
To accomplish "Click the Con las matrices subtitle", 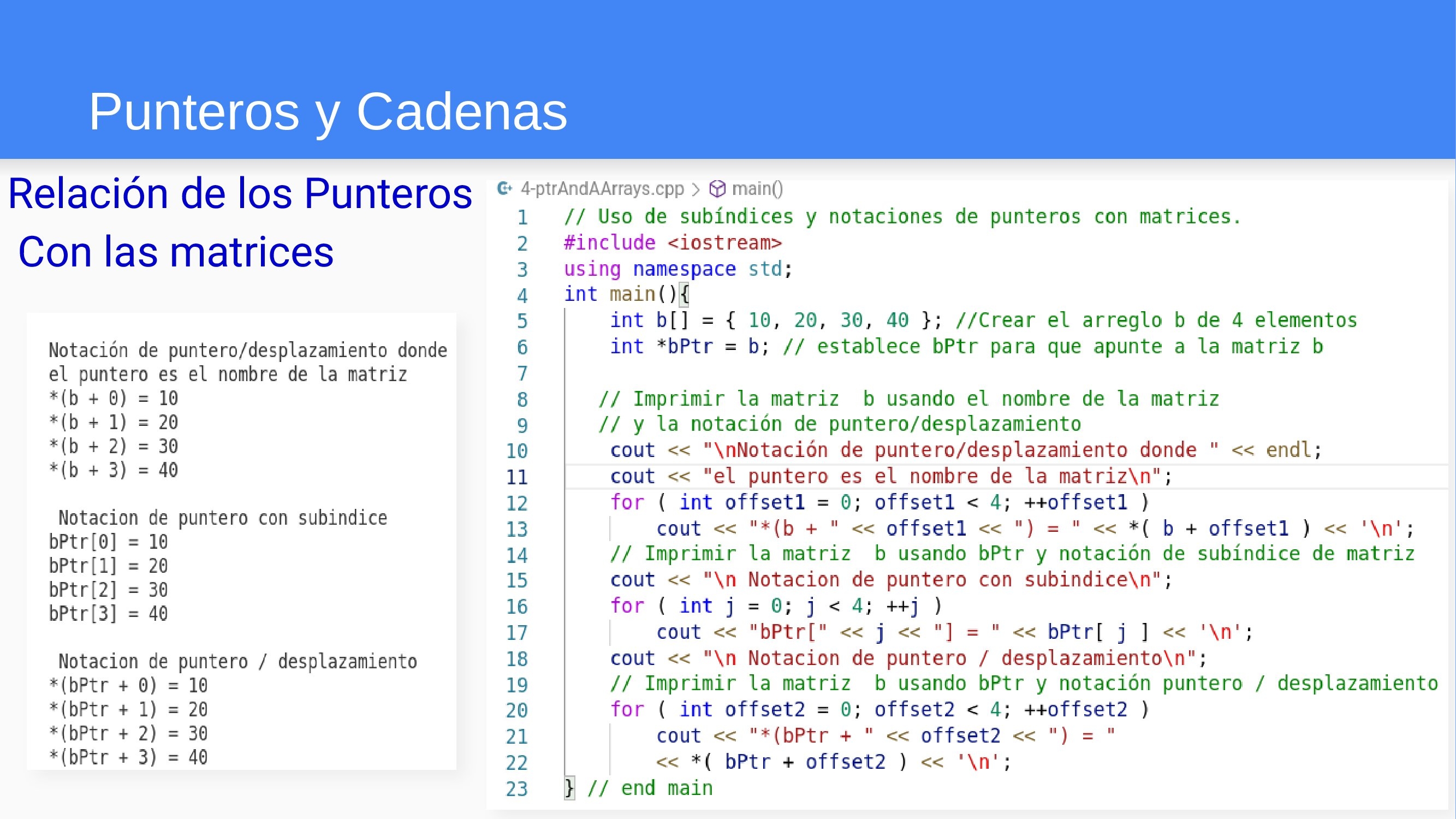I will 176,252.
